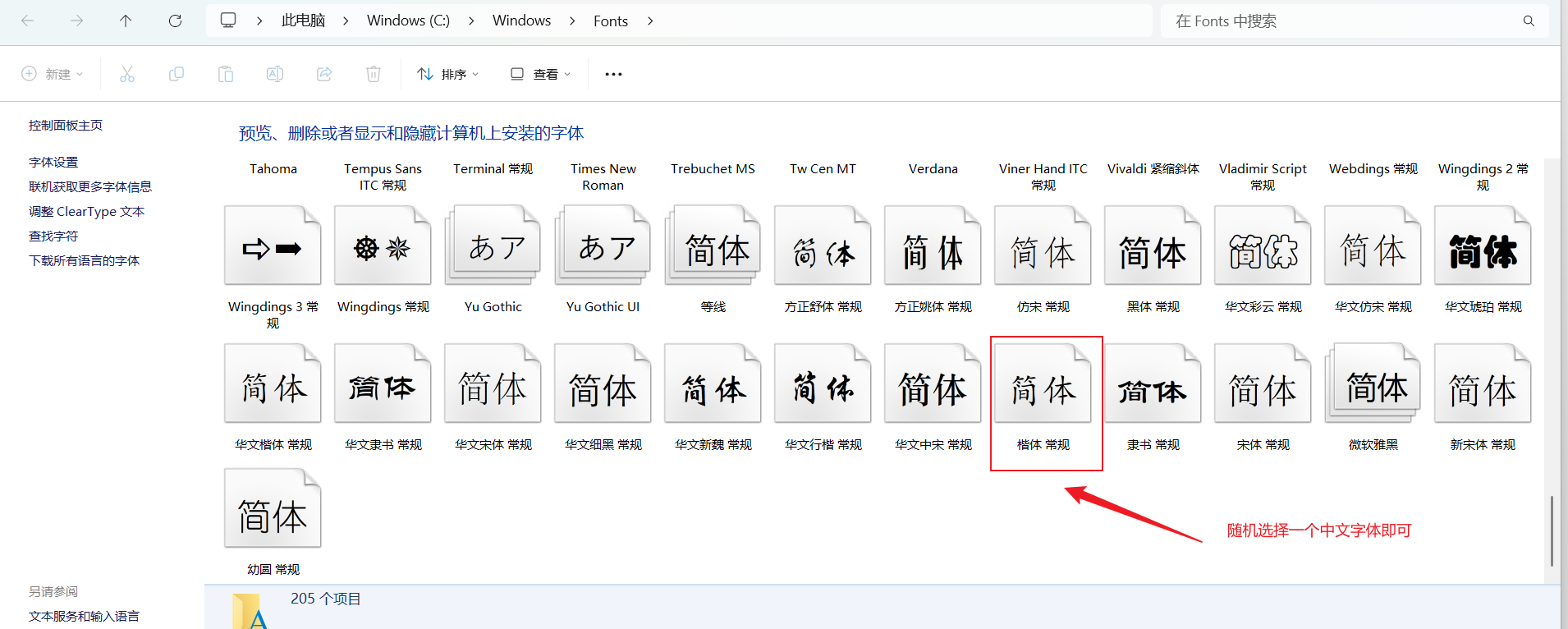The width and height of the screenshot is (1568, 629).
Task: Navigate forward with the right arrow
Action: point(76,21)
